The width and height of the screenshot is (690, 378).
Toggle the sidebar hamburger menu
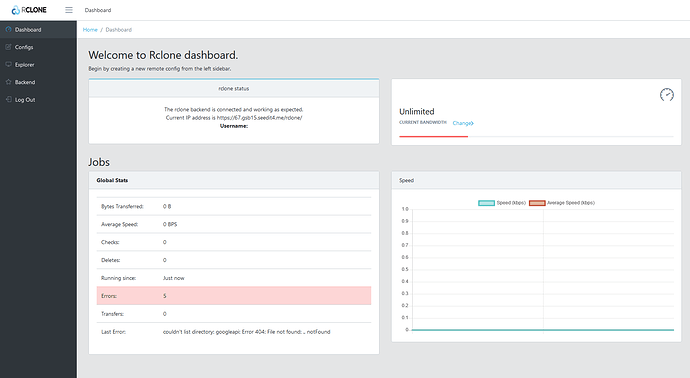coord(69,10)
